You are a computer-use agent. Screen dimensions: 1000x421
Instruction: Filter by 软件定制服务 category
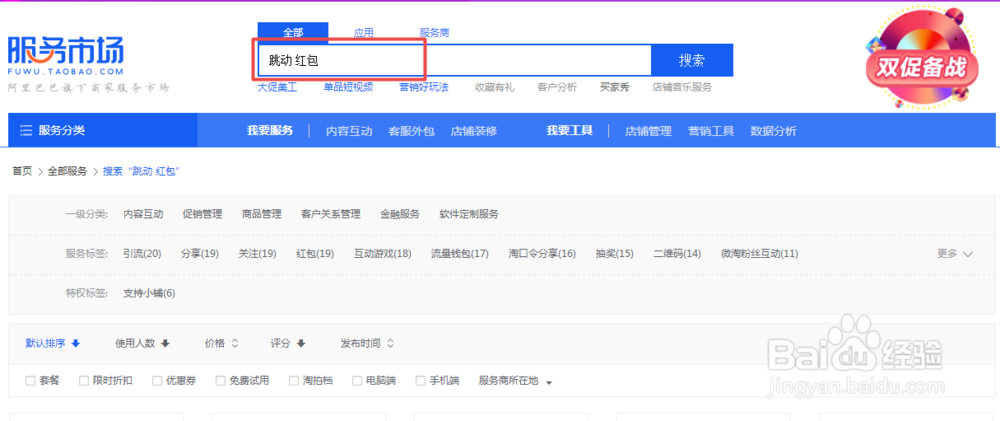469,214
